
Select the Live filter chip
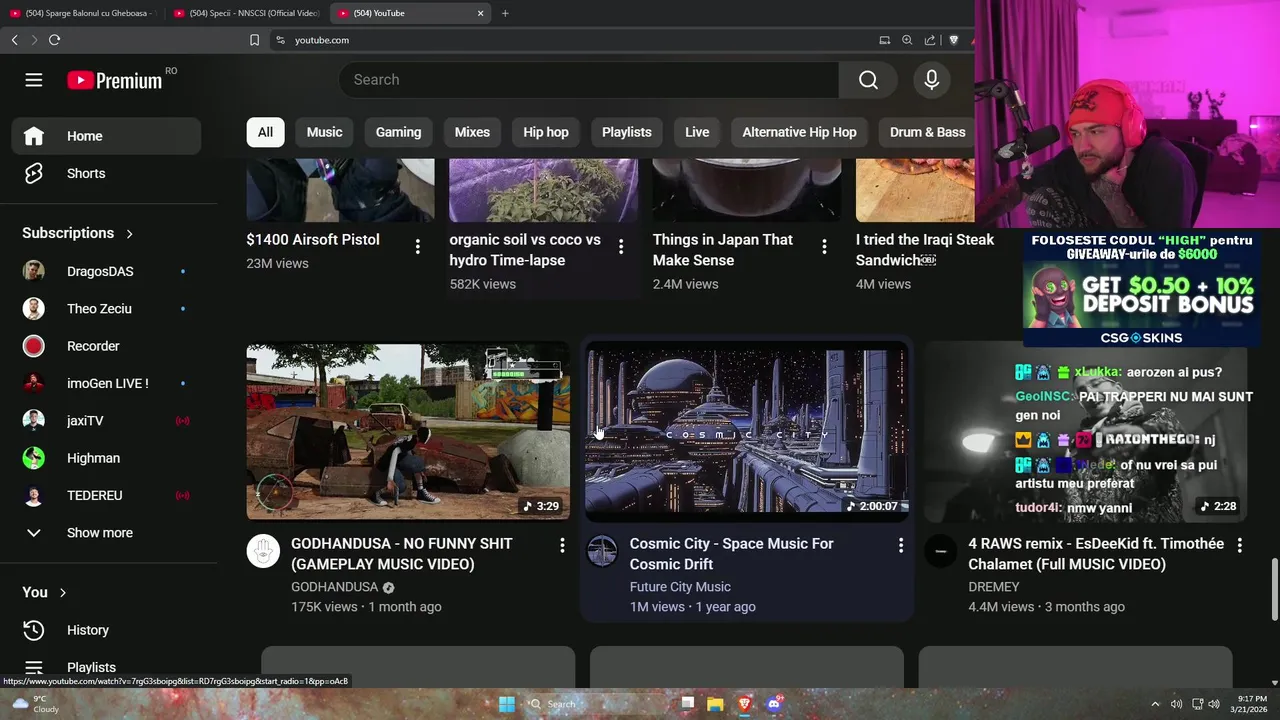(697, 132)
